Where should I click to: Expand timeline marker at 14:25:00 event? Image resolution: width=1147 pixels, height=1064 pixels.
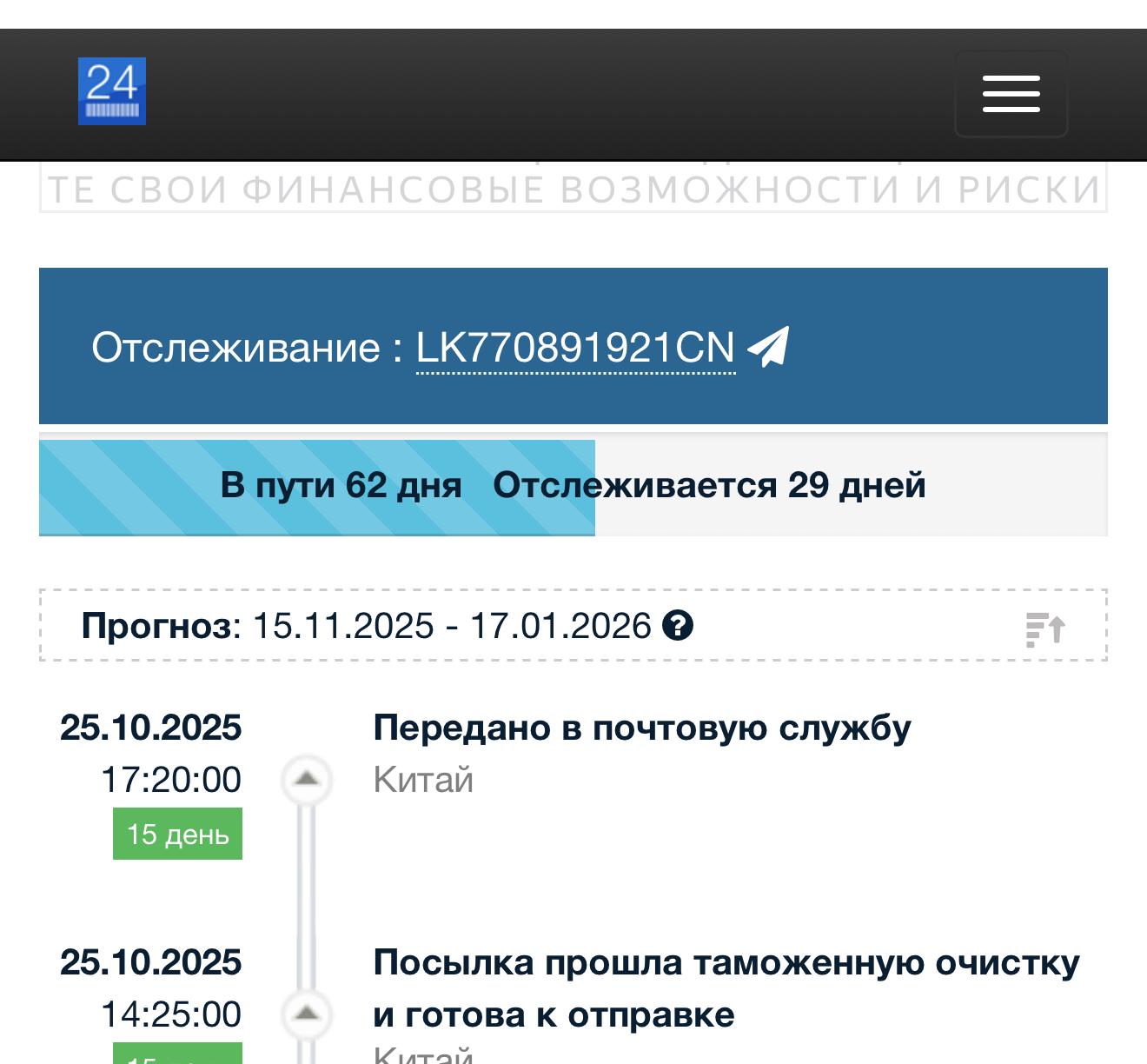pyautogui.click(x=307, y=1014)
